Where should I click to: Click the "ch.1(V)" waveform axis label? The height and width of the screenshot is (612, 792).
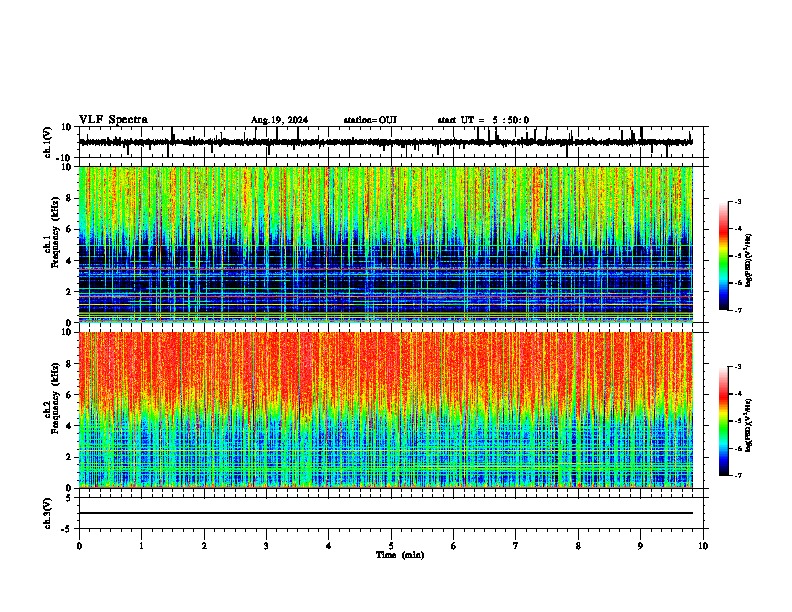(47, 142)
